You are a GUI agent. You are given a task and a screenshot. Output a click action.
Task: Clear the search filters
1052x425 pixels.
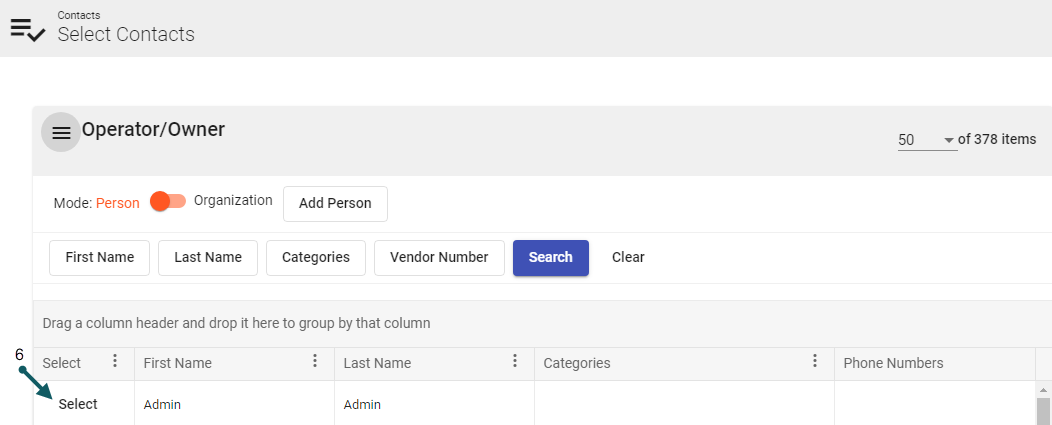628,257
